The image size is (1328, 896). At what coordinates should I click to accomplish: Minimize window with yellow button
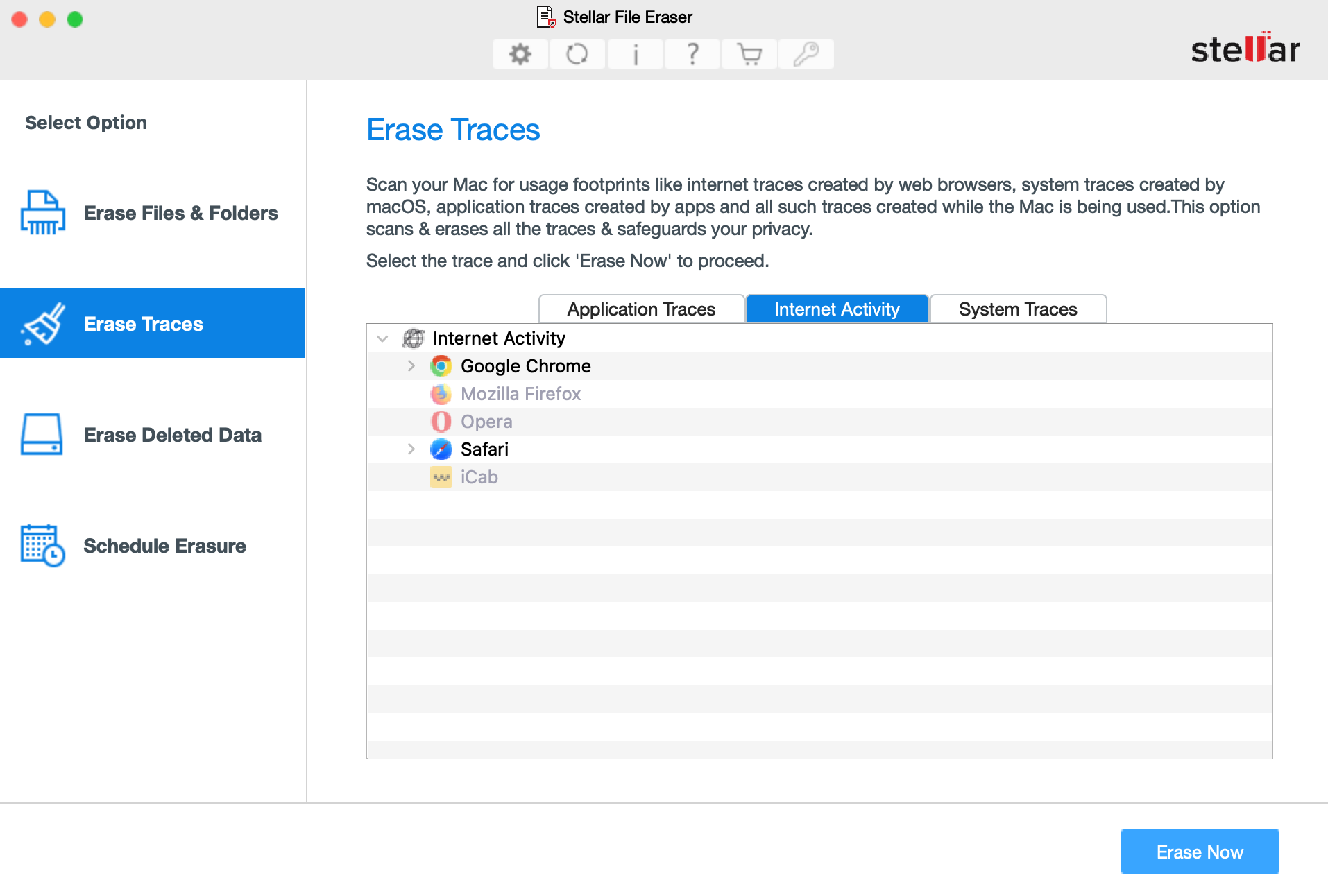[x=47, y=19]
